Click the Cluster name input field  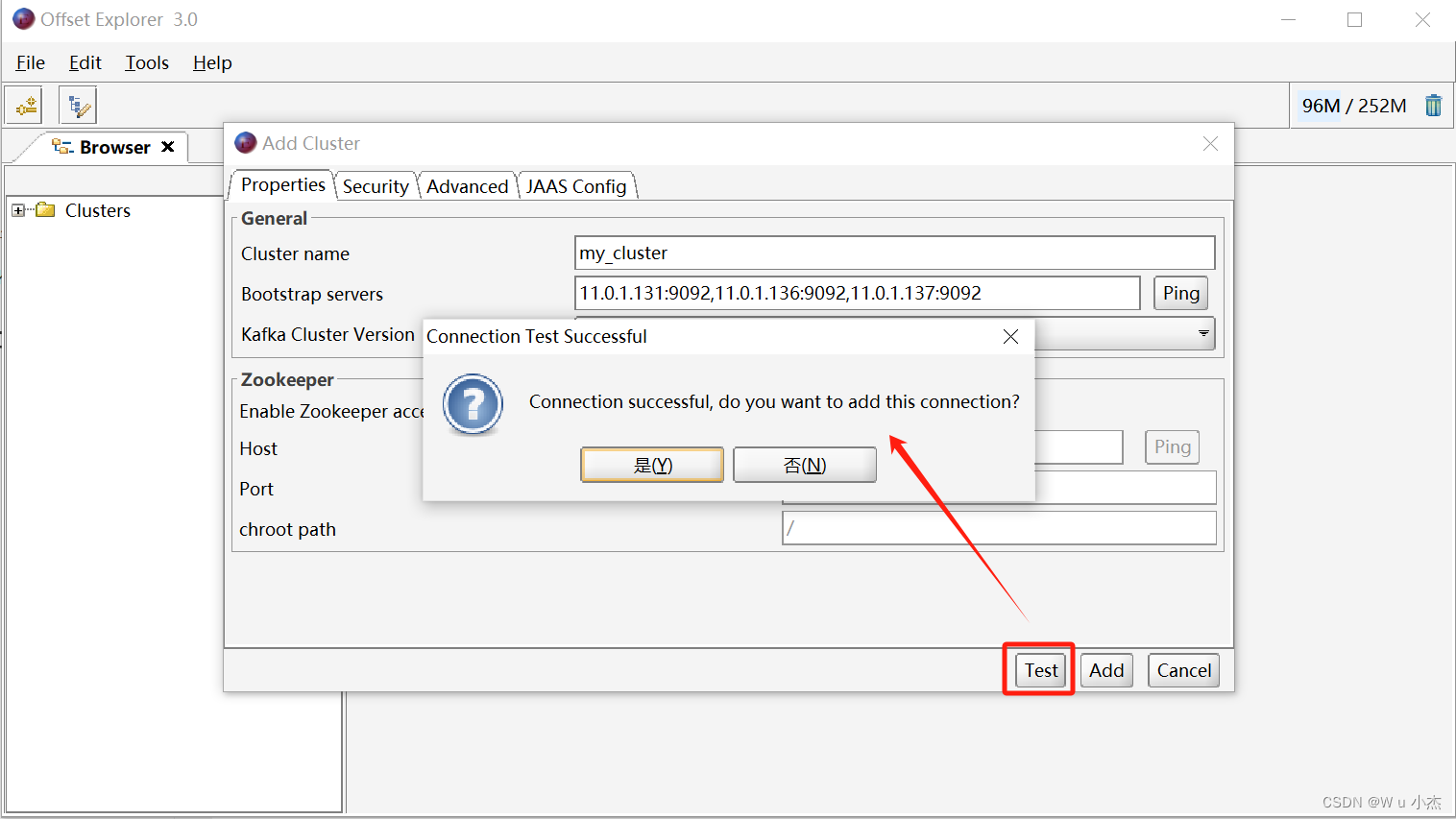[x=894, y=253]
